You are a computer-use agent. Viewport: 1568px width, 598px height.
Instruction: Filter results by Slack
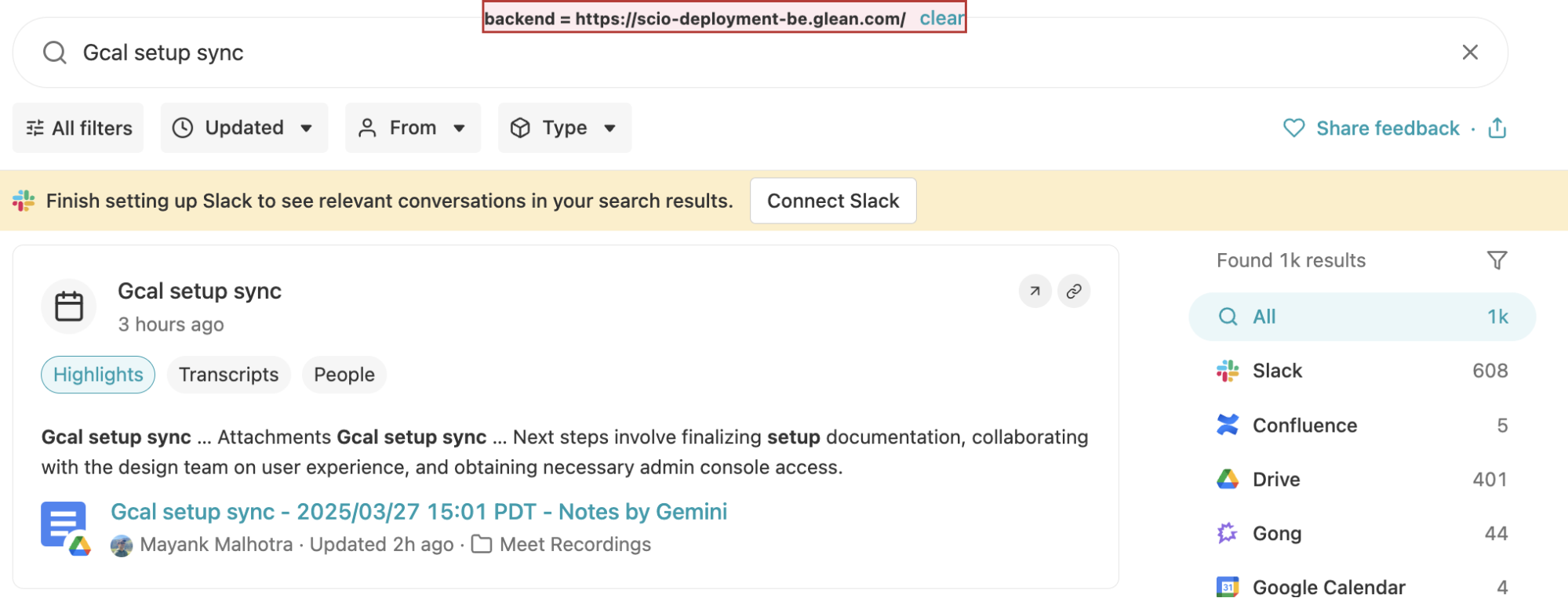coord(1362,371)
